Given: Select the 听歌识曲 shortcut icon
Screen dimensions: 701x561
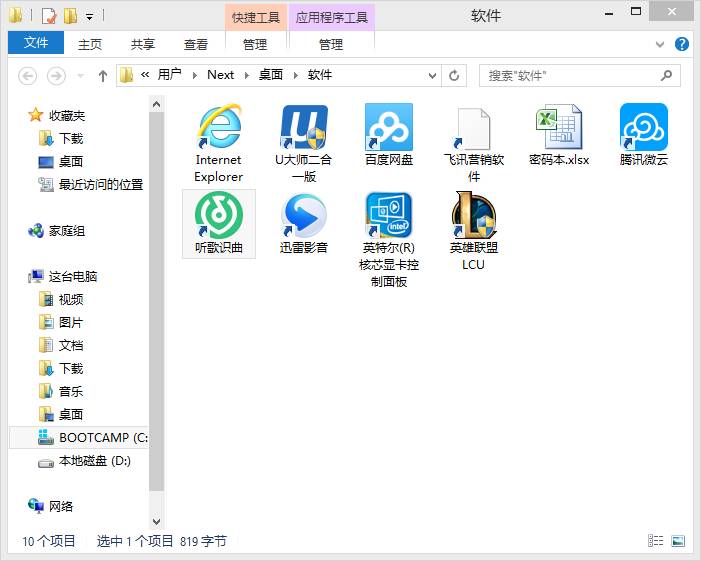Looking at the screenshot, I should coord(219,224).
